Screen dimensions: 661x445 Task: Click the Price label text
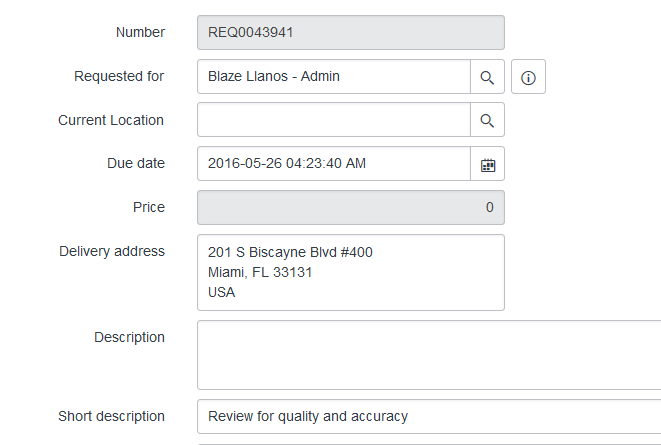click(x=149, y=207)
